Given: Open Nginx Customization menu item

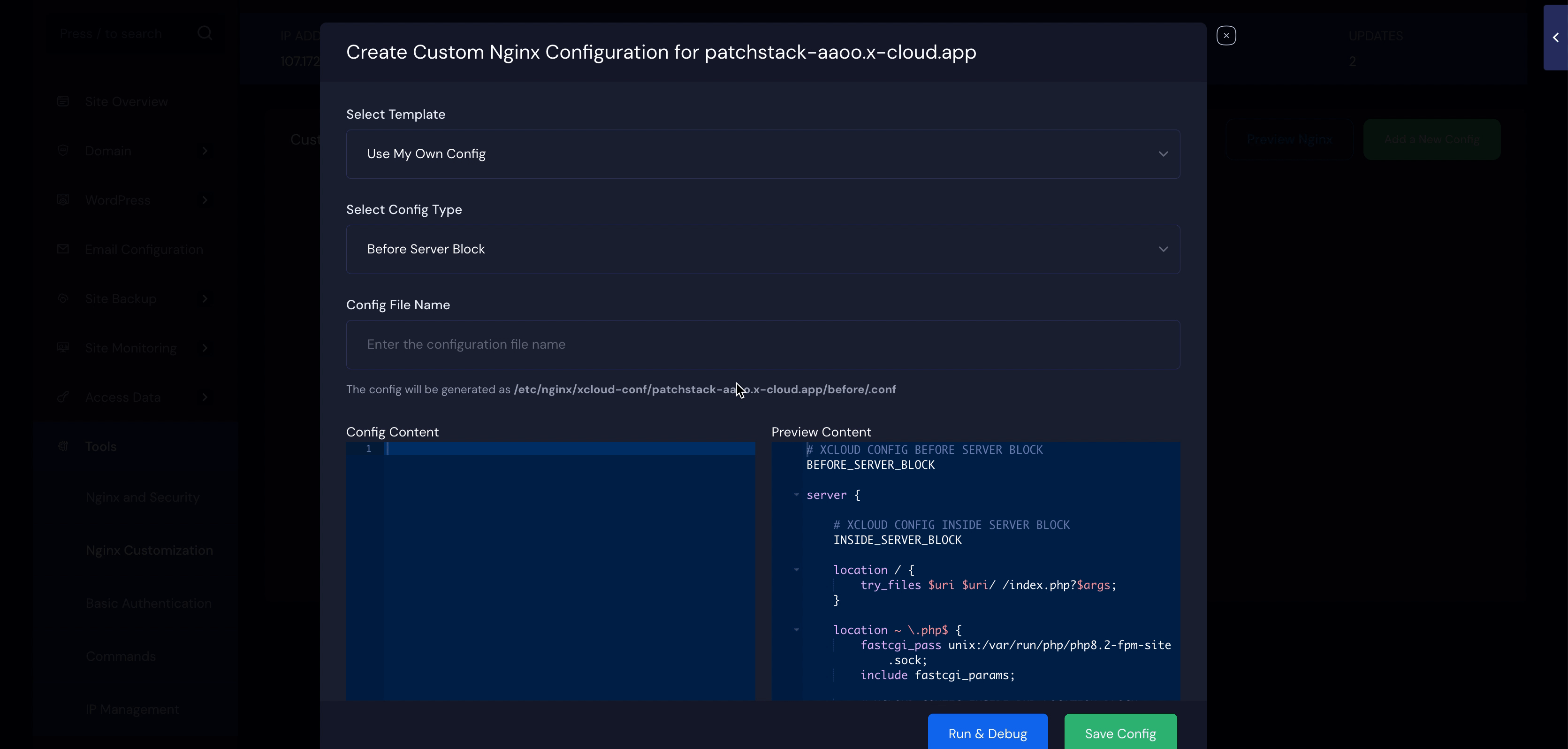Looking at the screenshot, I should coord(149,550).
